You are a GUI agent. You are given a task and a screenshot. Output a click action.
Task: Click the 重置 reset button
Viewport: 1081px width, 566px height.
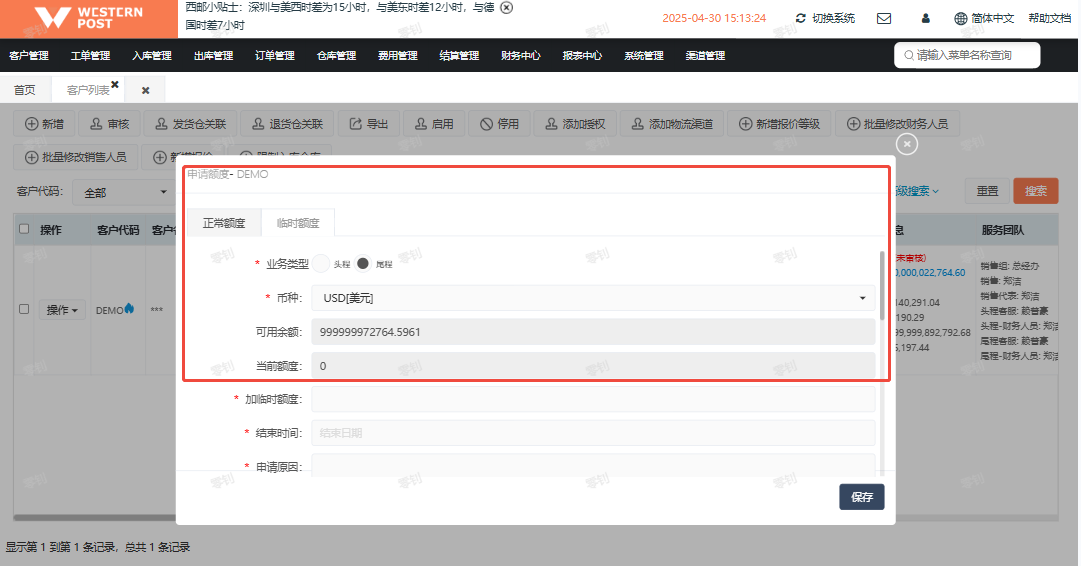coord(987,191)
